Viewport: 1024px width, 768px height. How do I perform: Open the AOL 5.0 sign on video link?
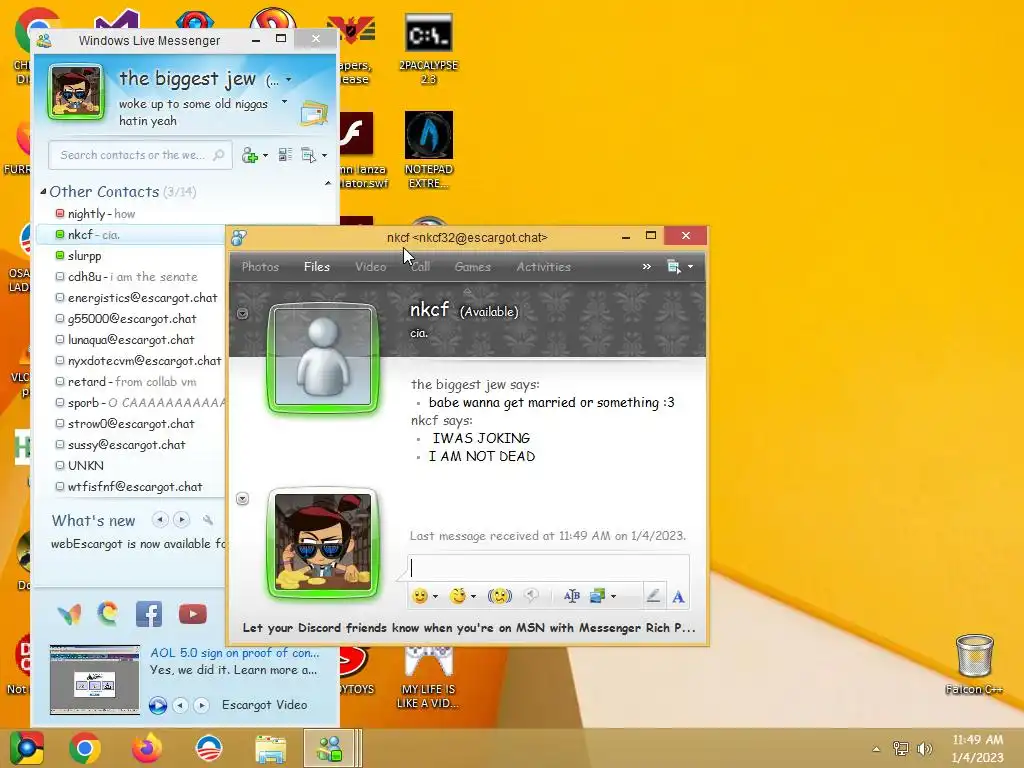(234, 652)
